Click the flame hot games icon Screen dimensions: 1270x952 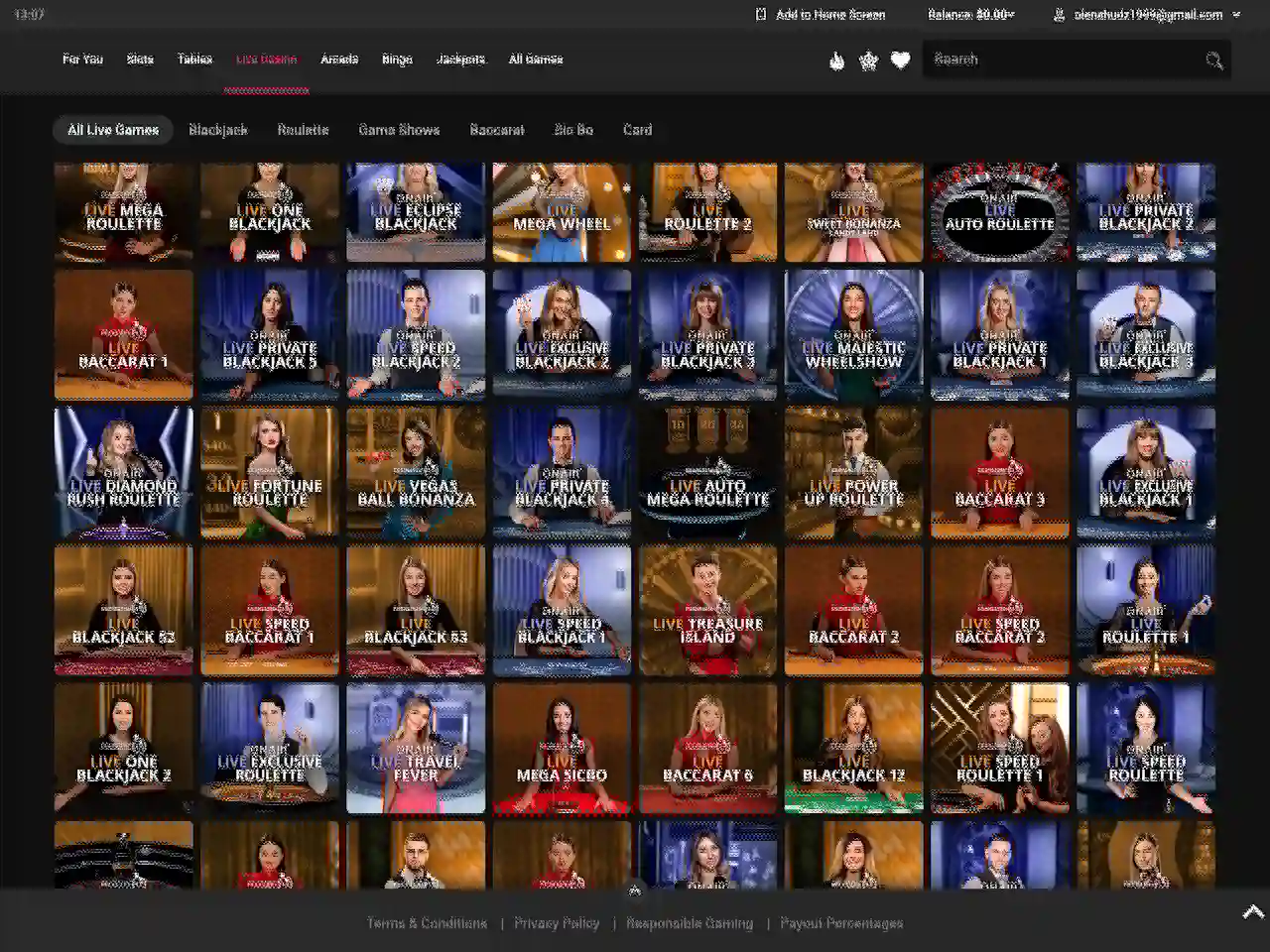(x=836, y=60)
